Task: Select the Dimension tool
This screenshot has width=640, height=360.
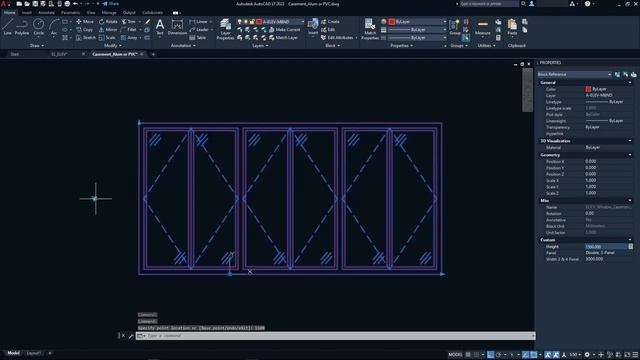Action: tap(177, 27)
